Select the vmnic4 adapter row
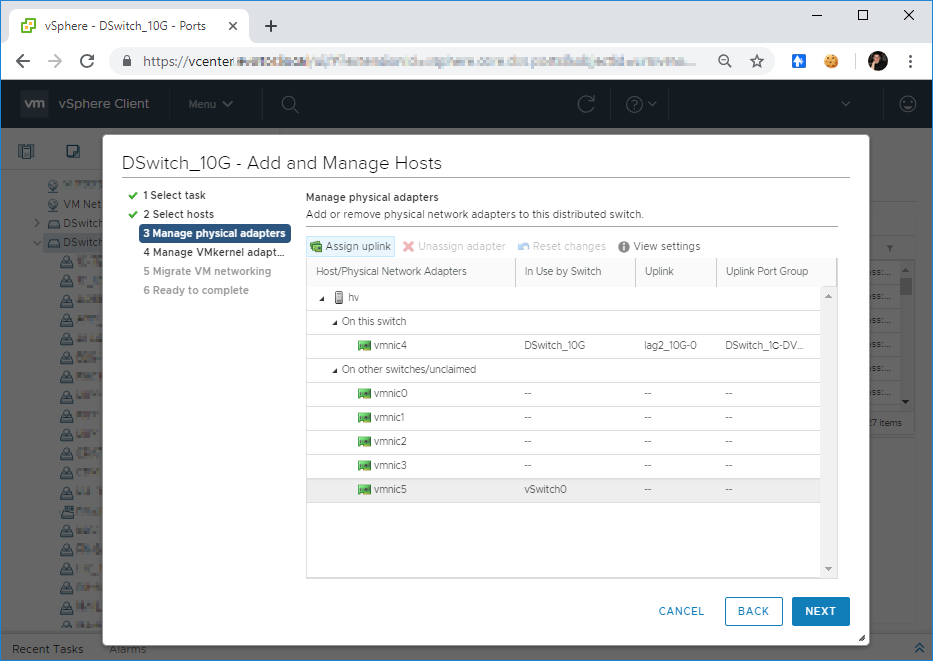The height and width of the screenshot is (661, 933). (563, 346)
